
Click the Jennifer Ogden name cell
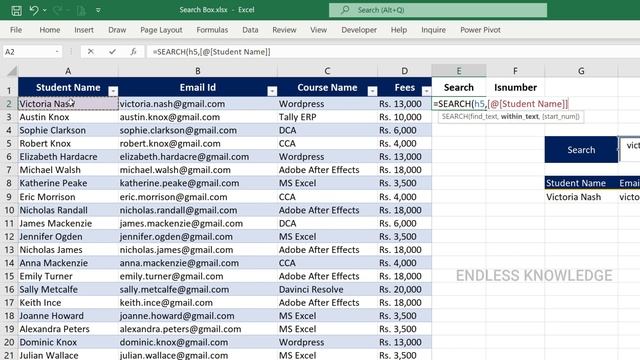[68, 237]
